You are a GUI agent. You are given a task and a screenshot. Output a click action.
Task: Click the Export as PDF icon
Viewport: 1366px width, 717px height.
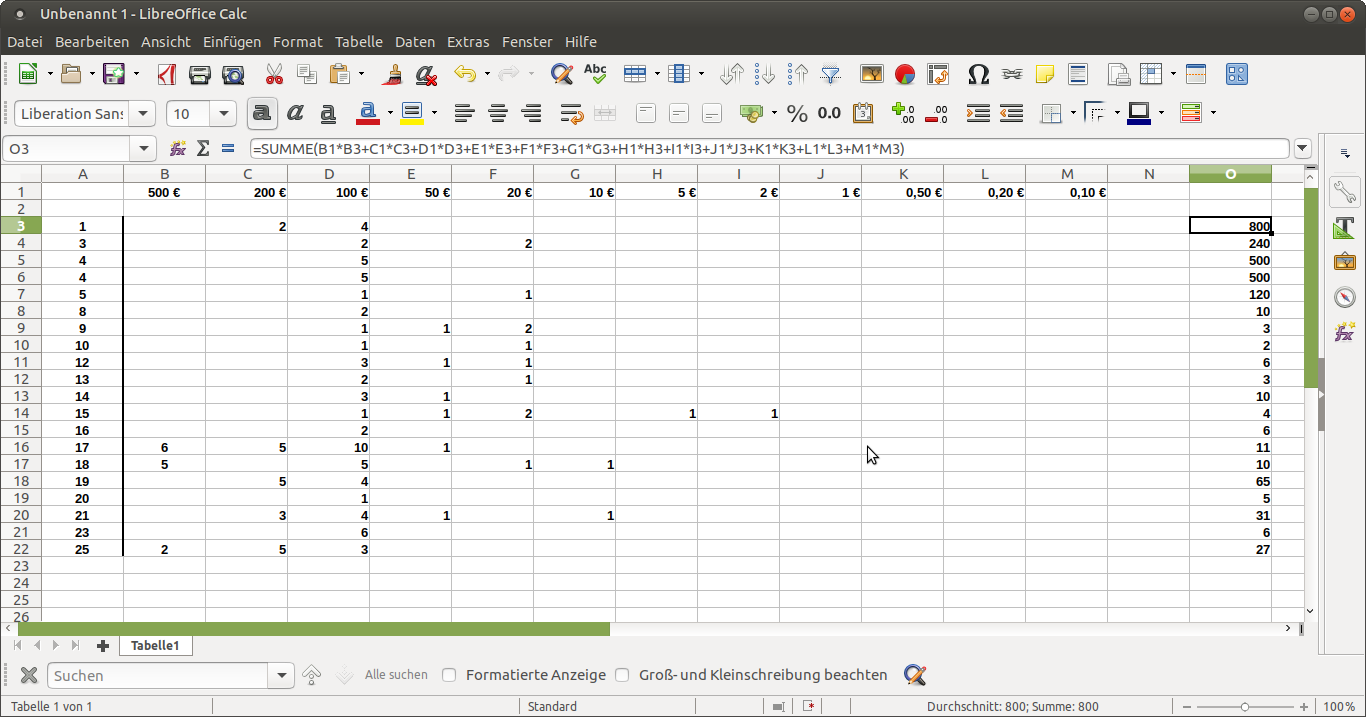[168, 74]
